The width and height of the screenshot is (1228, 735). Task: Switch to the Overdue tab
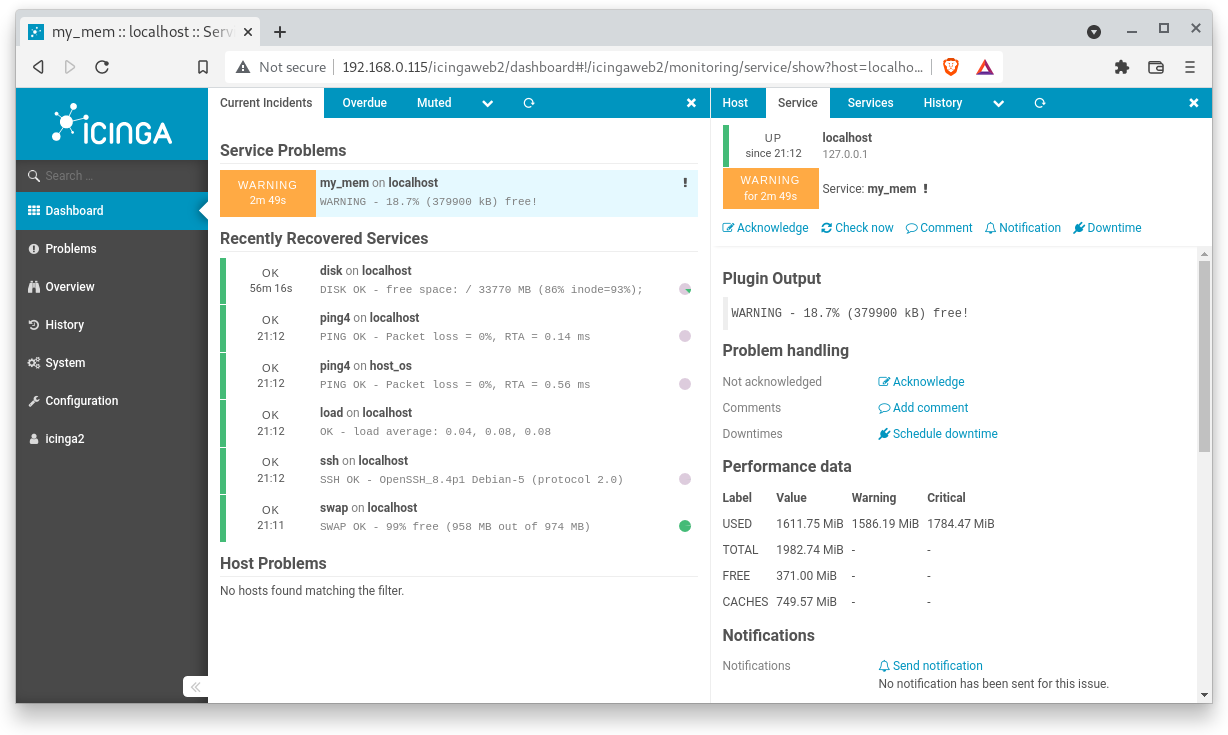364,102
